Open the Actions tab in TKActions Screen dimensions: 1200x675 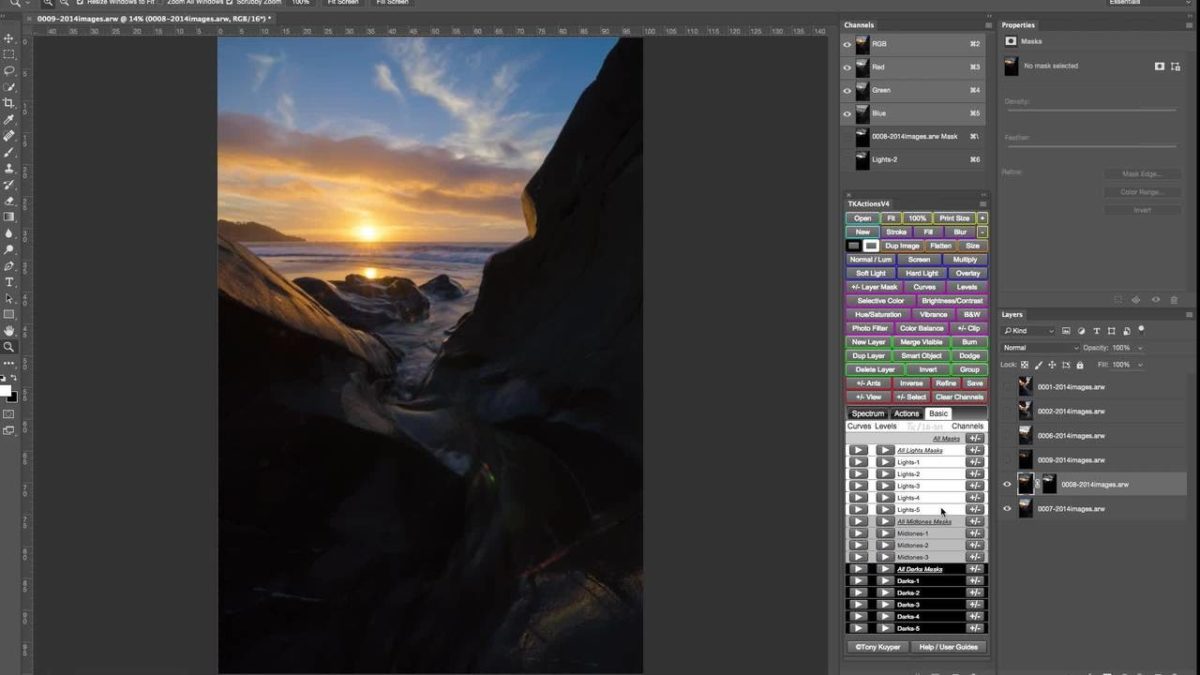click(x=906, y=414)
